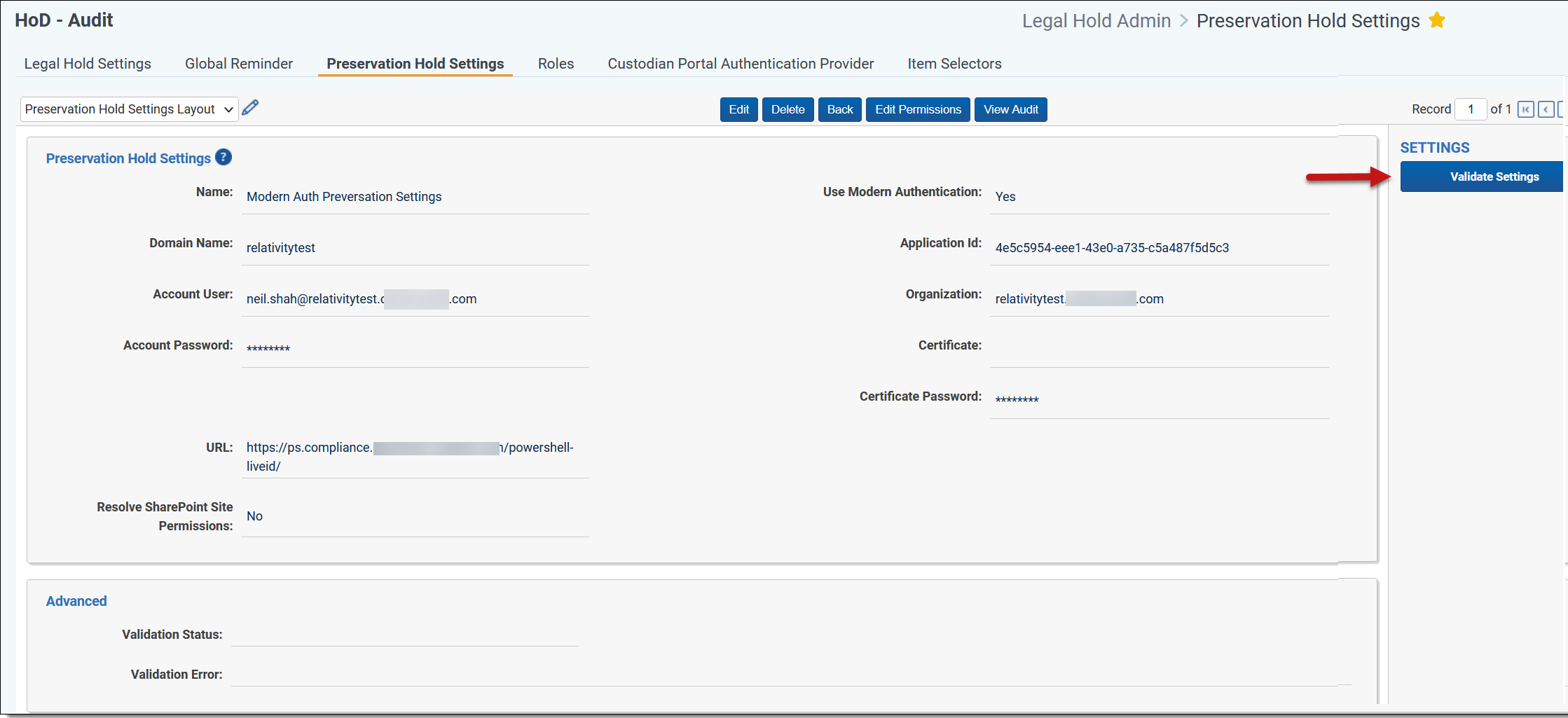Go to the Item Selectors tab
The image size is (1568, 718).
[954, 64]
